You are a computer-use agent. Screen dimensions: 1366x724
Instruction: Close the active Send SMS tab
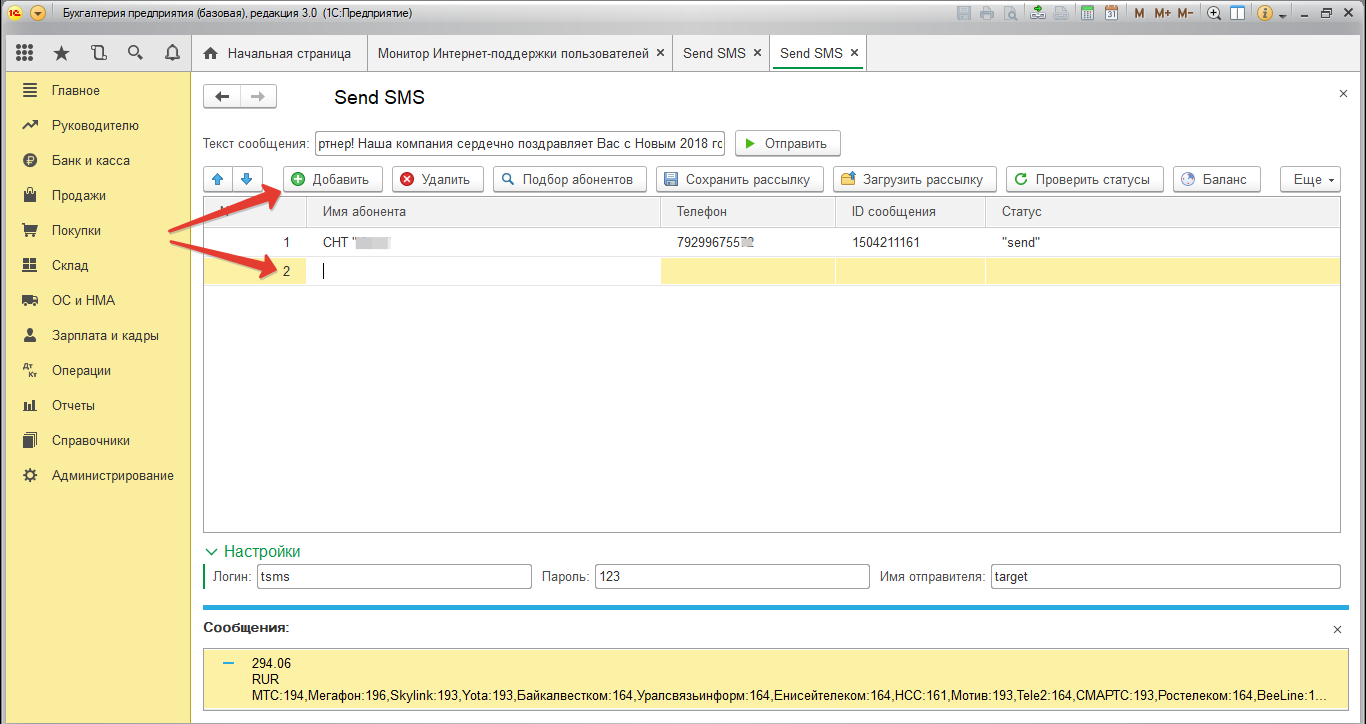pos(854,53)
